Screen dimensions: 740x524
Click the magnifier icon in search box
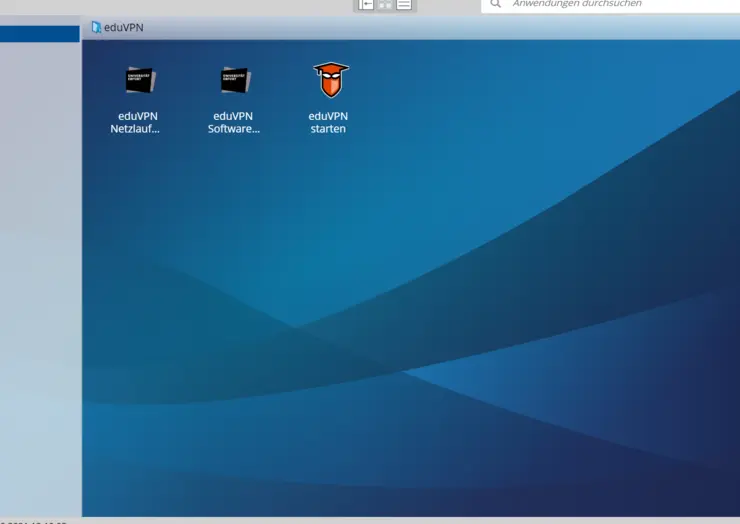coord(495,4)
